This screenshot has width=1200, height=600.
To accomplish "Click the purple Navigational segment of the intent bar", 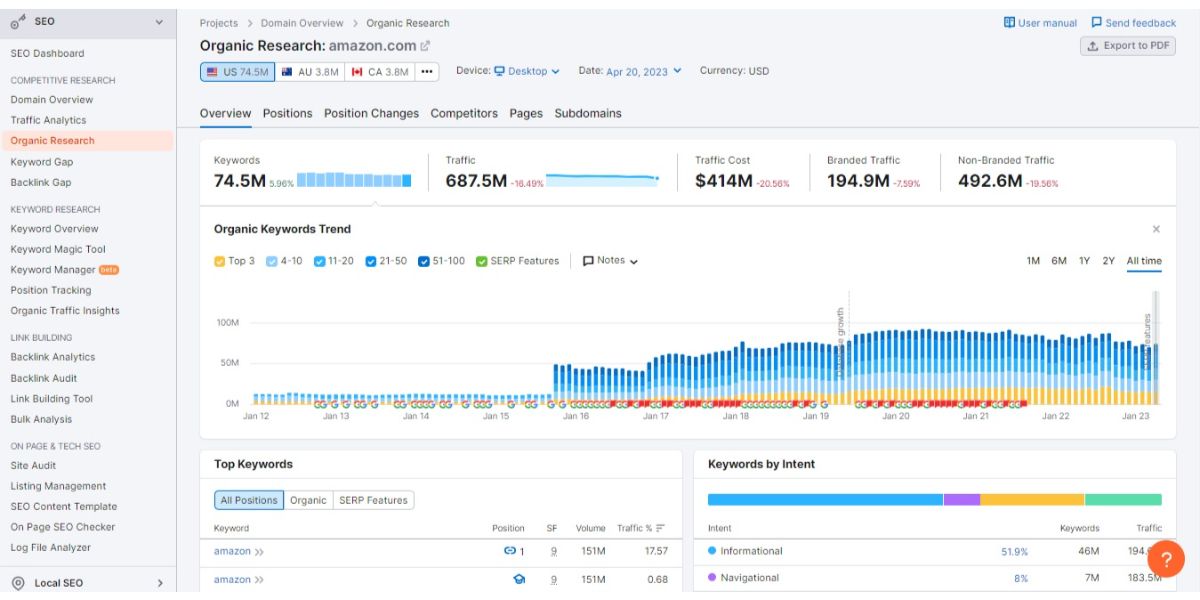I will 960,497.
